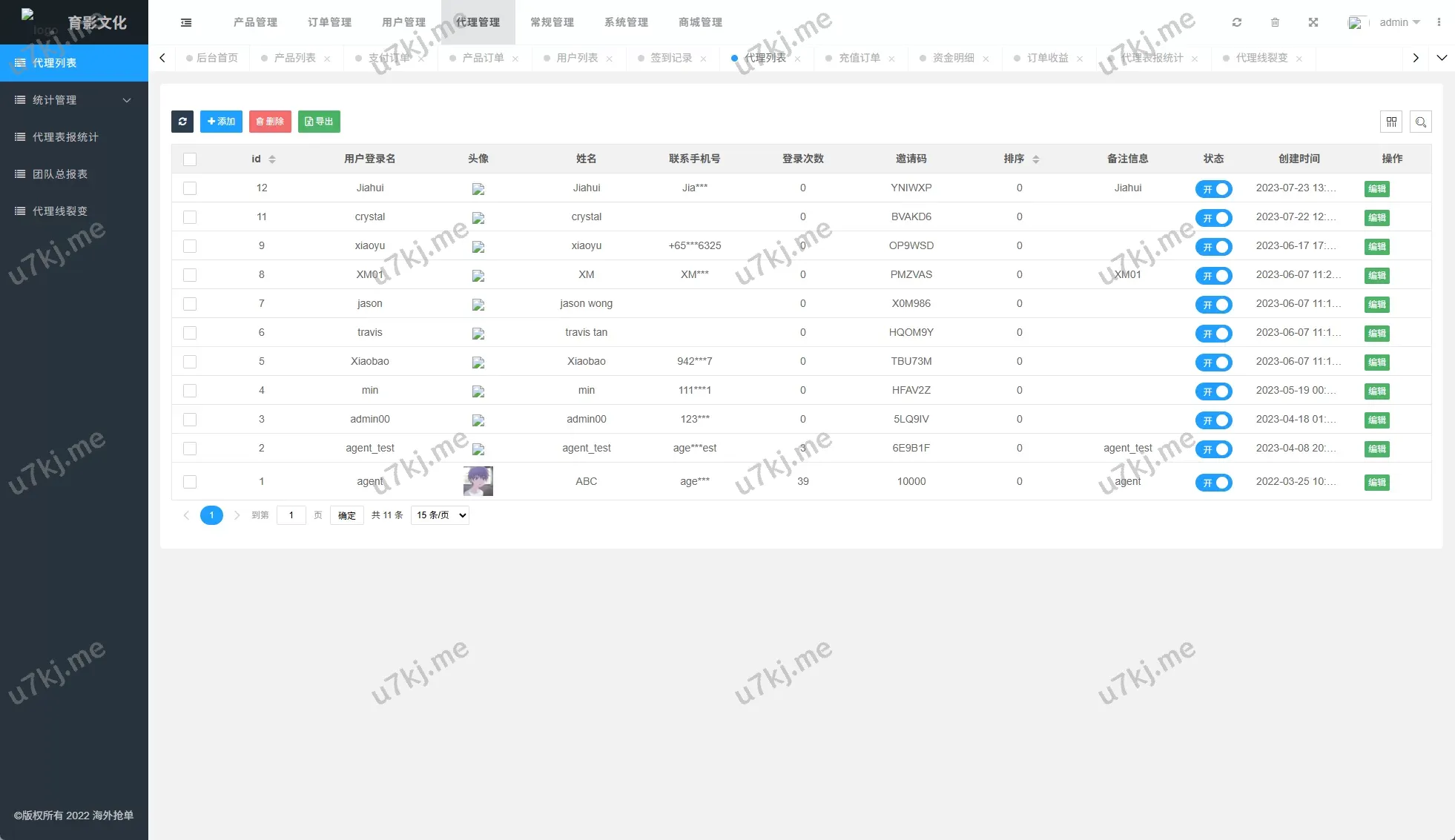Tick the select-all checkbox in the table header
This screenshot has height=840, width=1455.
click(190, 159)
